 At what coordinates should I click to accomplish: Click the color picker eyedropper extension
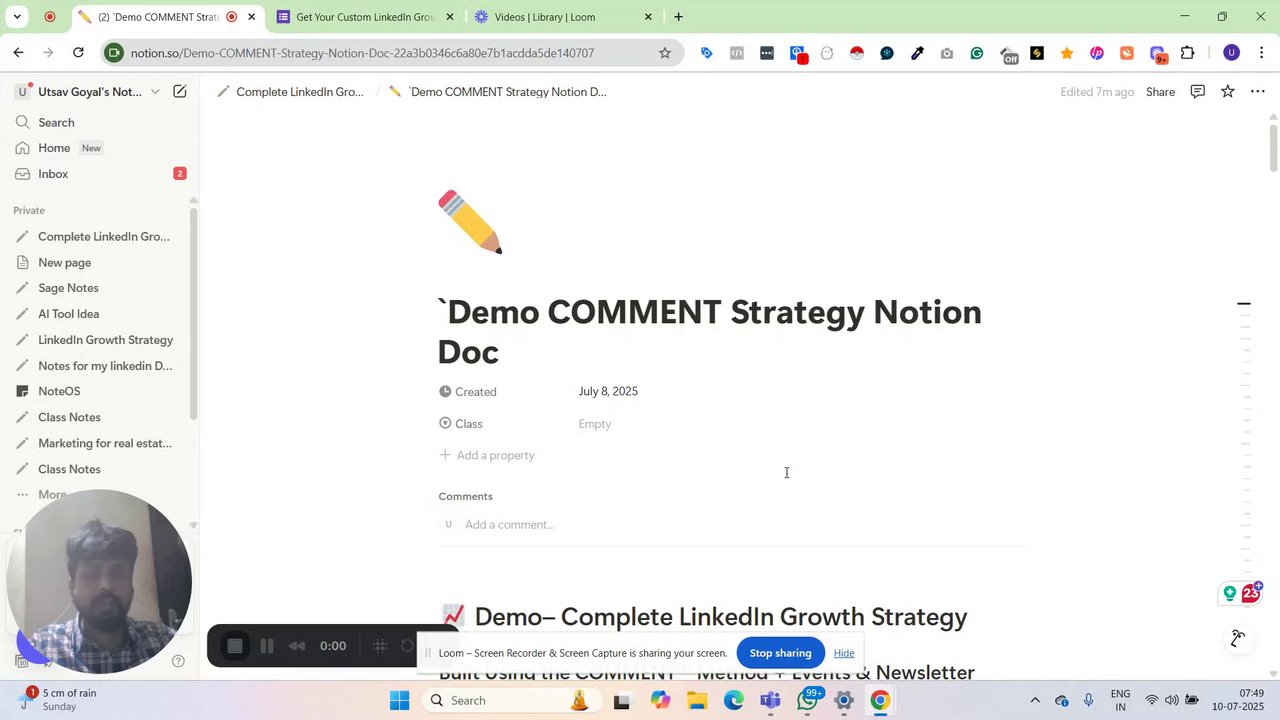(917, 53)
